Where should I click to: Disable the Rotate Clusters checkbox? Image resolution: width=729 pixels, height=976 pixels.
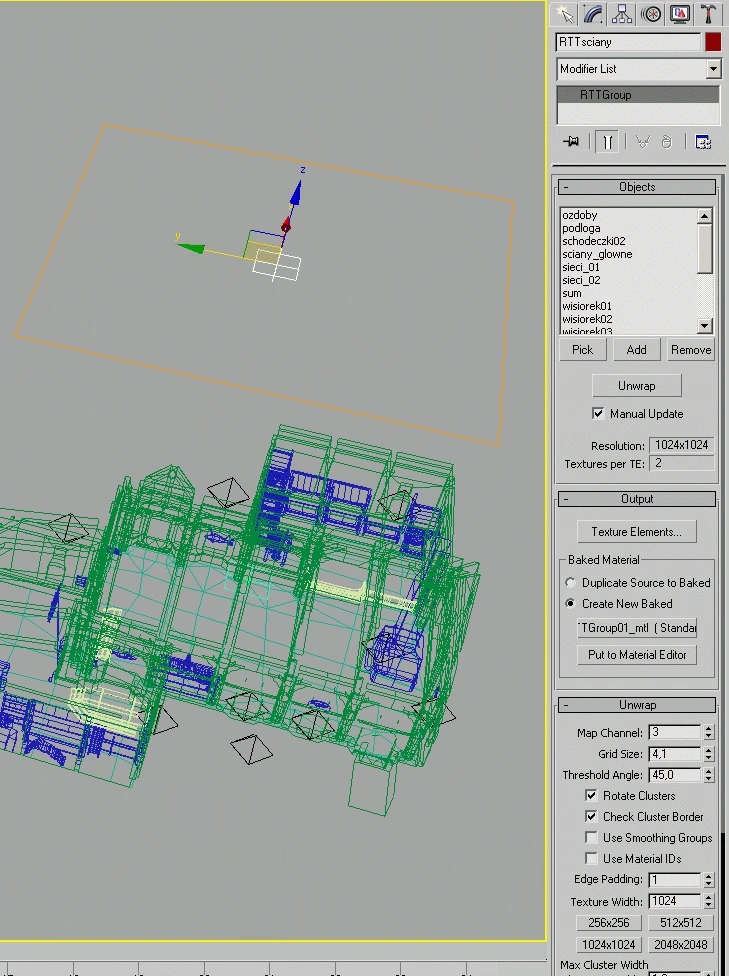pyautogui.click(x=591, y=795)
